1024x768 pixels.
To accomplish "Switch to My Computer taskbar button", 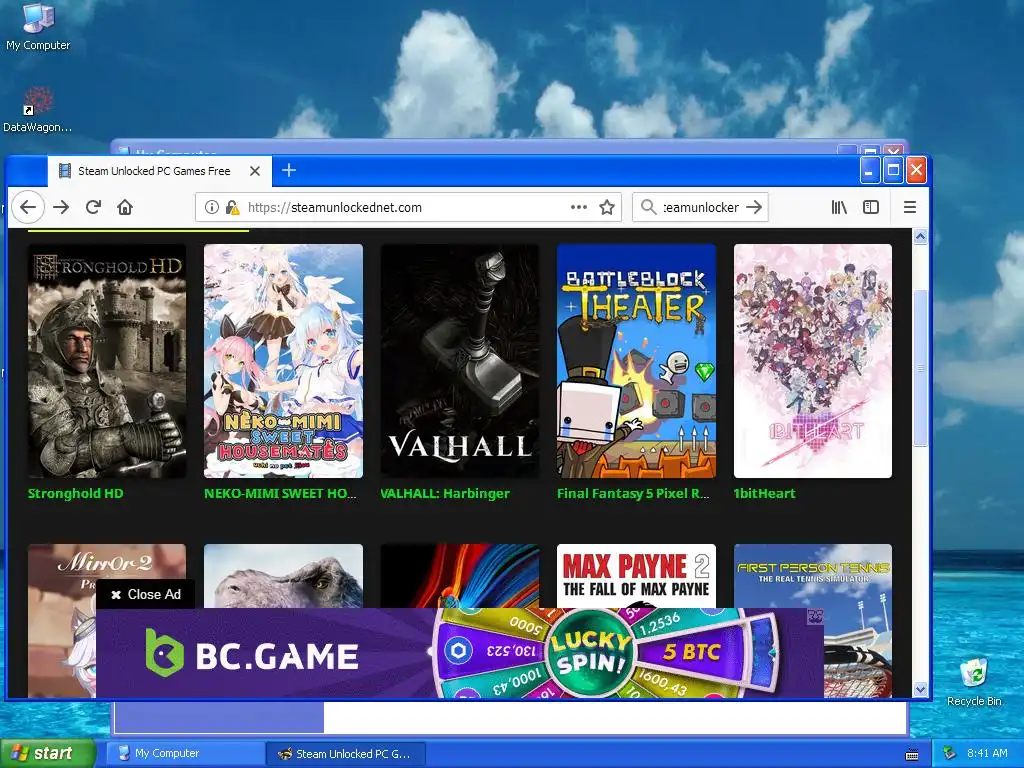I will click(185, 753).
